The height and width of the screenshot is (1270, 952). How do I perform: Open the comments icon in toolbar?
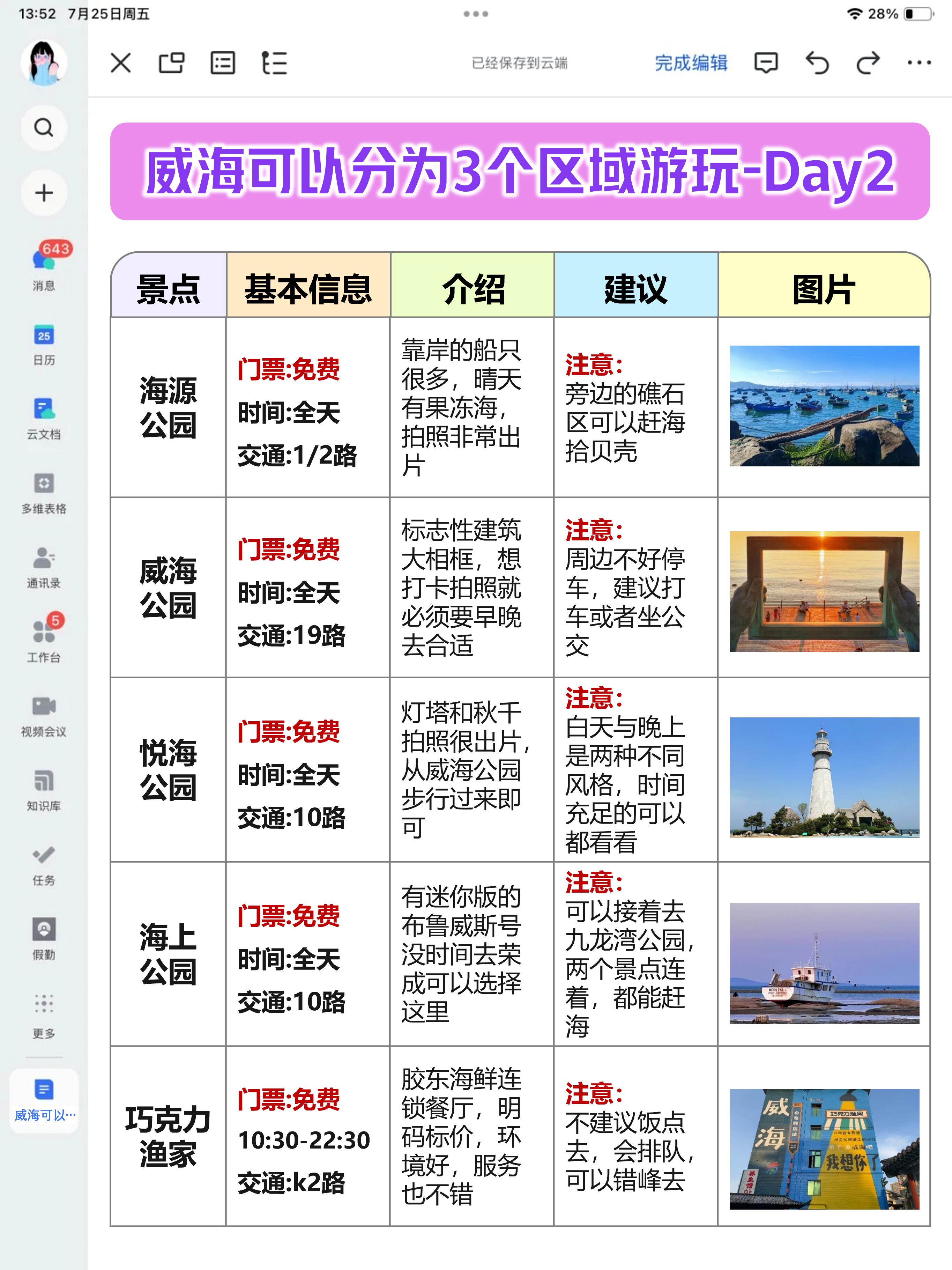[766, 62]
